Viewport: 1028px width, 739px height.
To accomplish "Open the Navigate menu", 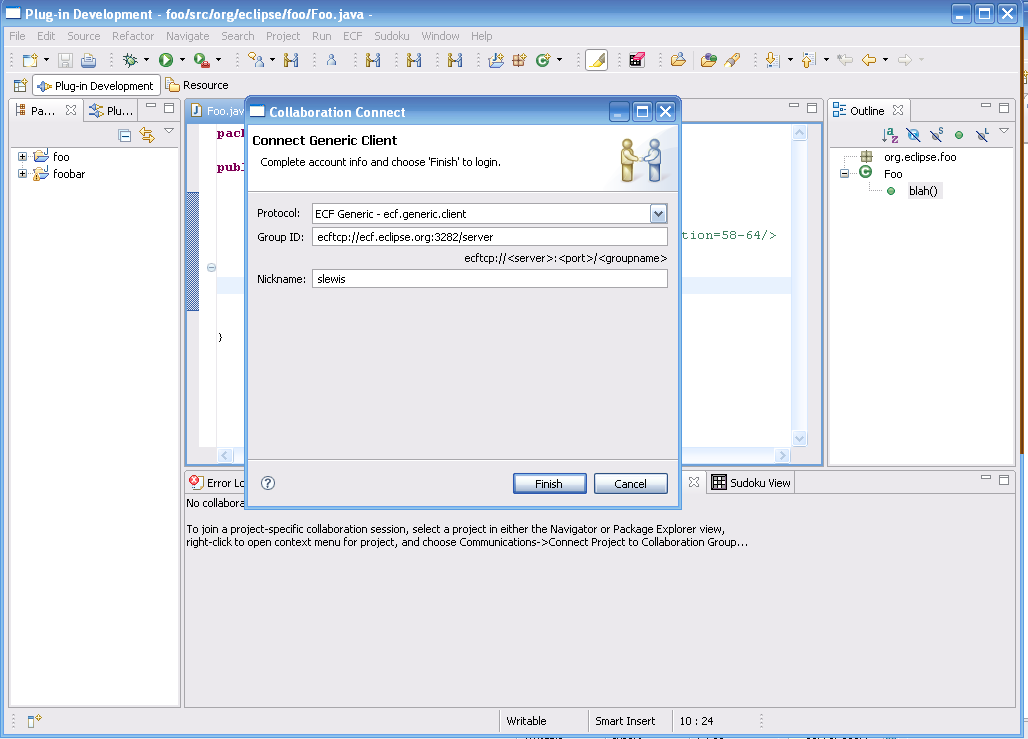I will point(188,36).
